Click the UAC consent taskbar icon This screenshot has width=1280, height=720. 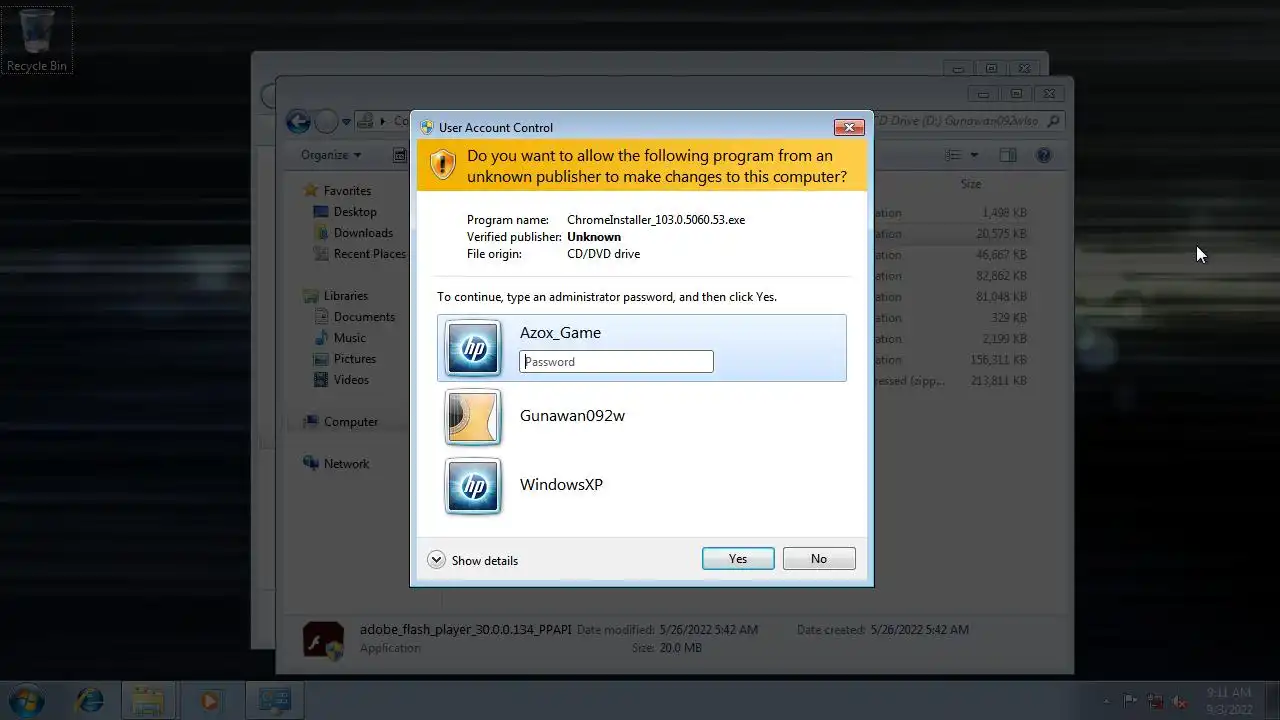tap(275, 701)
